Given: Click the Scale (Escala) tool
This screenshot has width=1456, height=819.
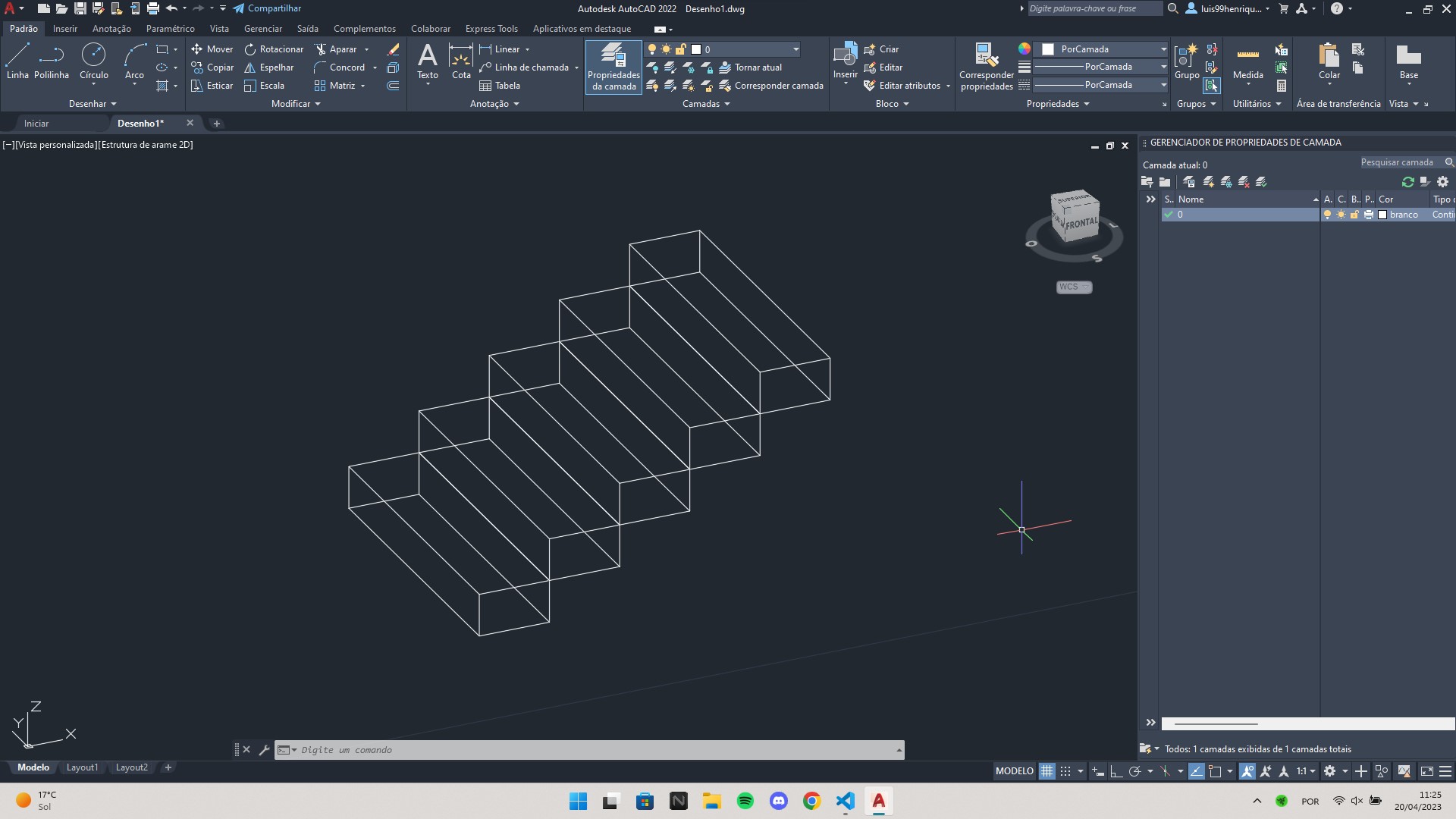Looking at the screenshot, I should tap(270, 85).
